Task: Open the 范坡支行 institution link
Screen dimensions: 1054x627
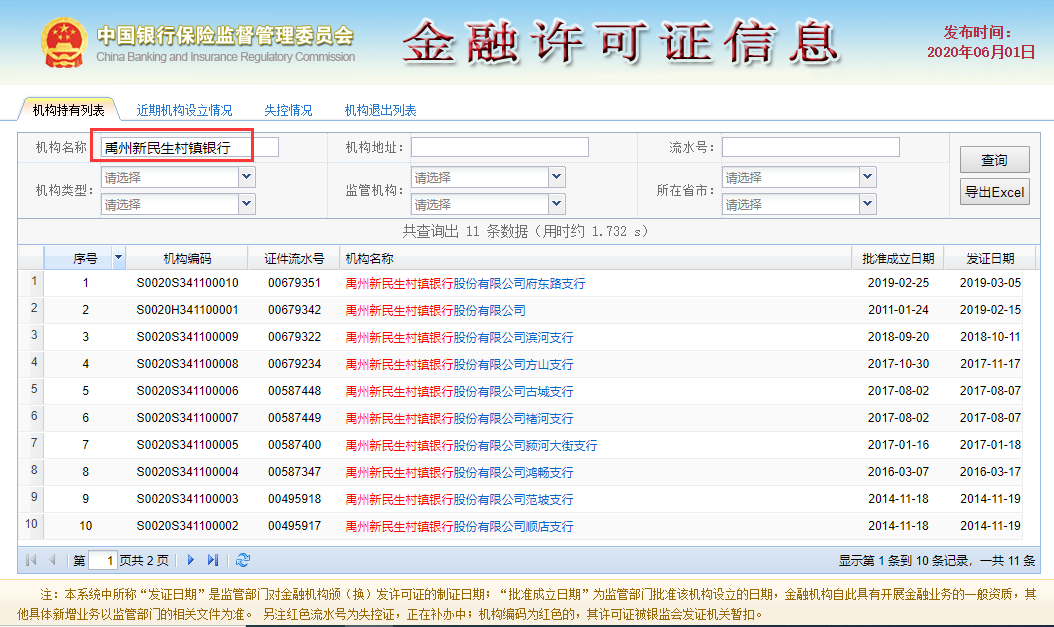Action: pyautogui.click(x=459, y=499)
